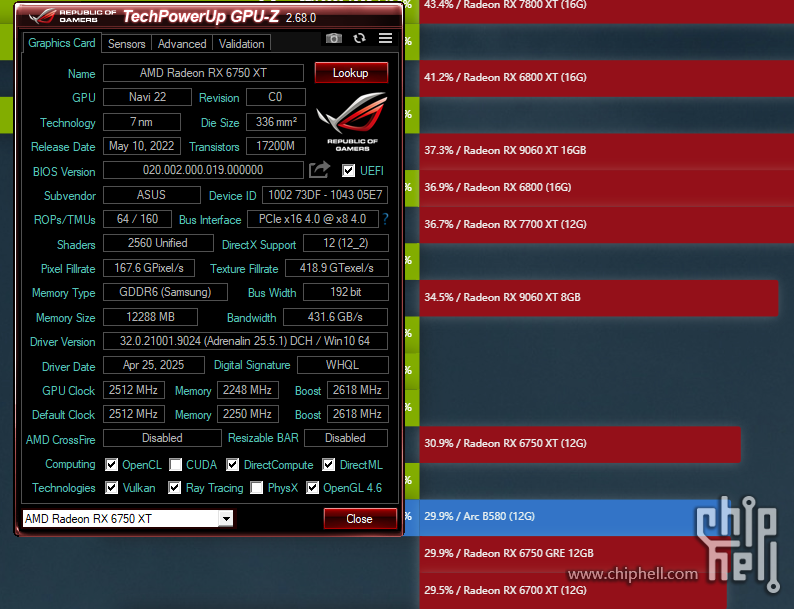Image resolution: width=794 pixels, height=609 pixels.
Task: Click the Pixel Fillrate value
Action: pyautogui.click(x=149, y=268)
